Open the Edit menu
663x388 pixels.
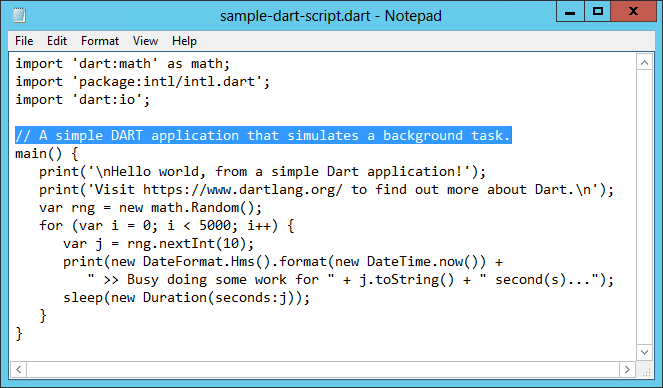click(57, 41)
